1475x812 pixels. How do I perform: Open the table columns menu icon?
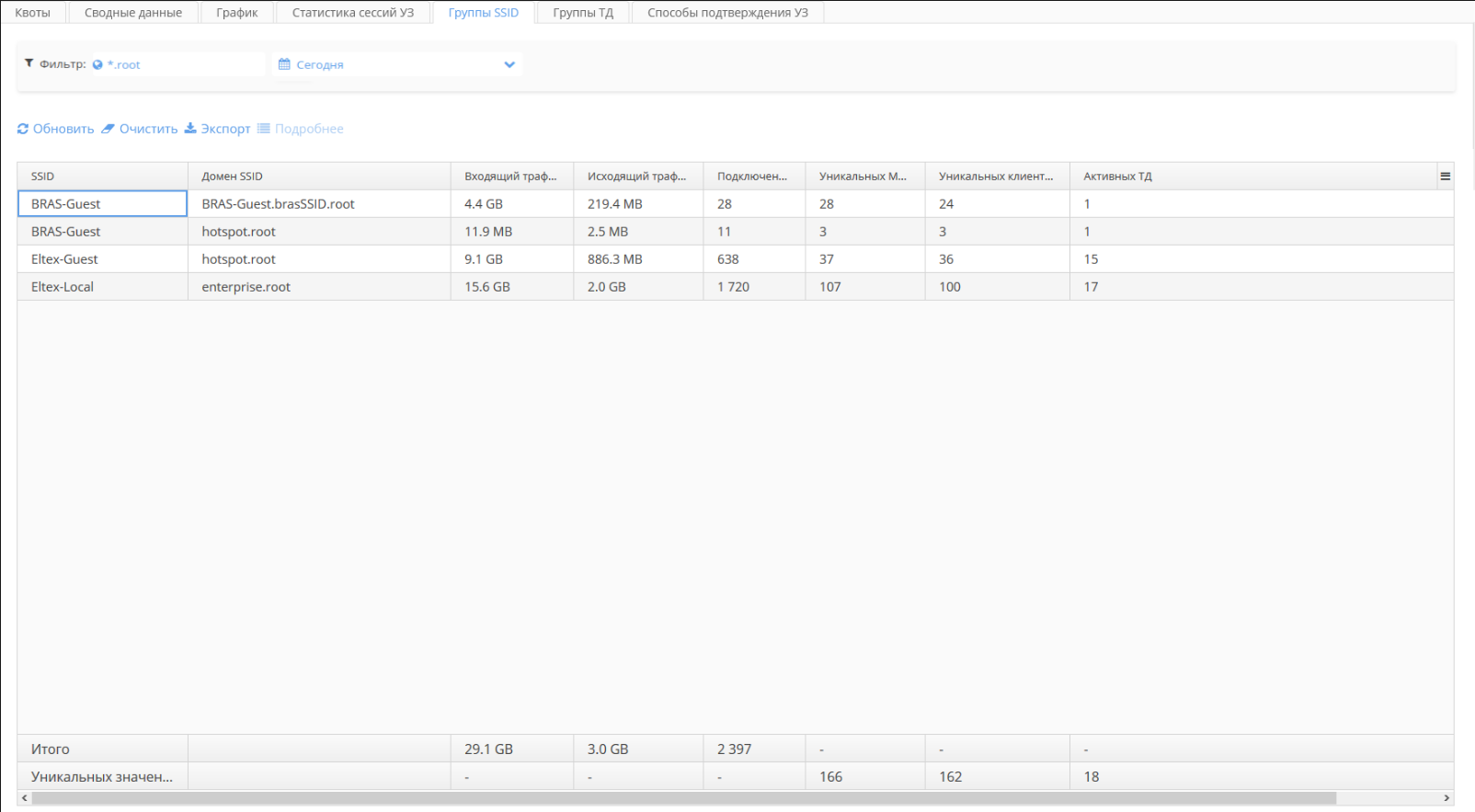pyautogui.click(x=1445, y=177)
